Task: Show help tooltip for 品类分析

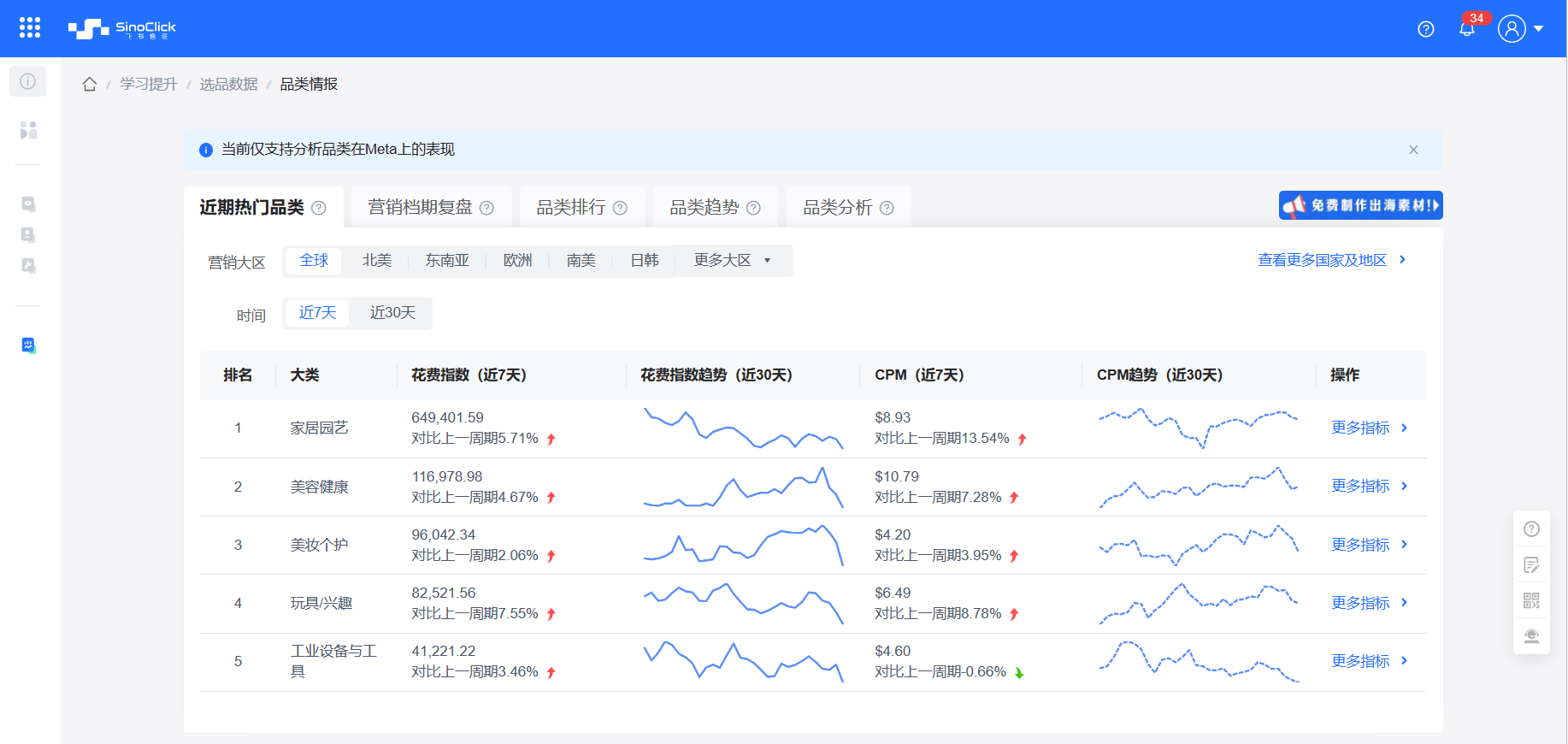Action: click(887, 208)
